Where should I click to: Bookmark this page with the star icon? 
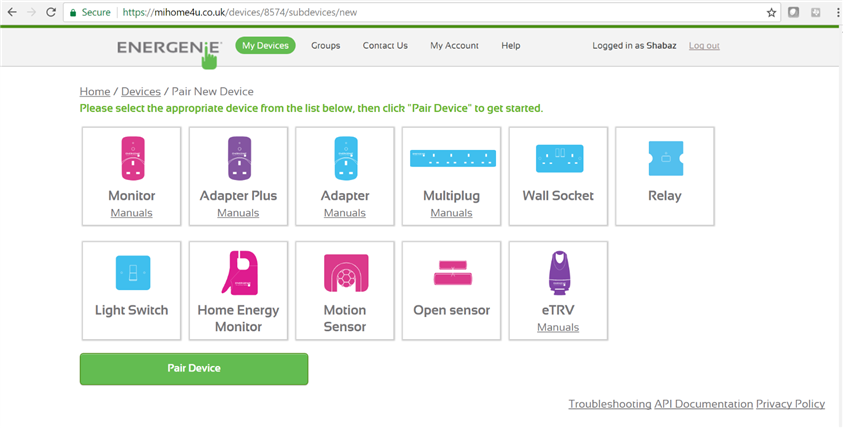[771, 12]
